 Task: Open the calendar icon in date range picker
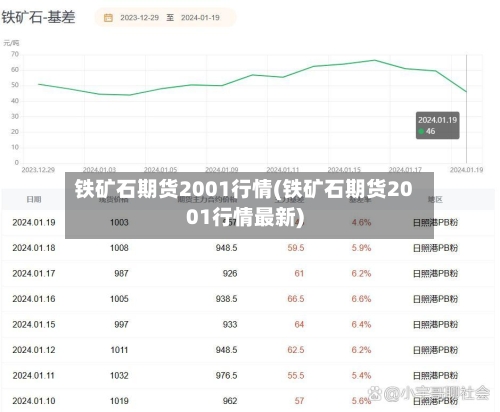click(108, 18)
